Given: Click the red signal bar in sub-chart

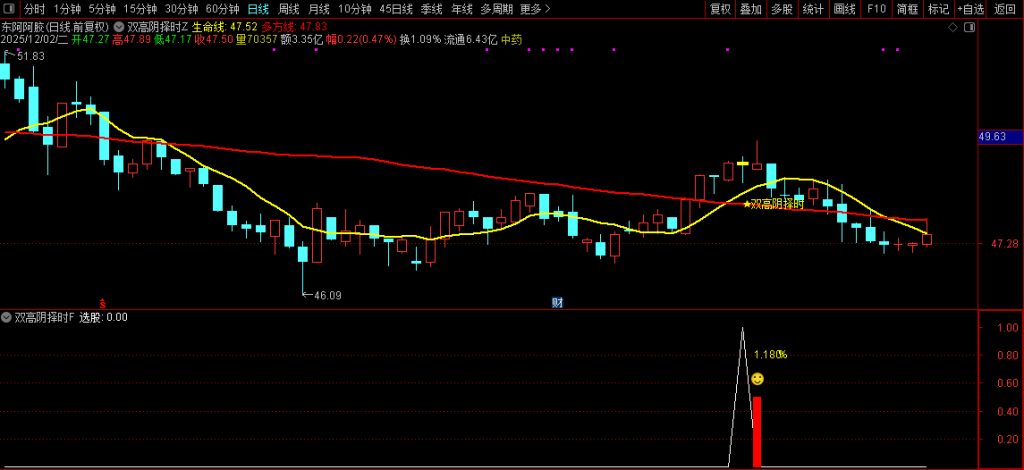Looking at the screenshot, I should click(757, 431).
